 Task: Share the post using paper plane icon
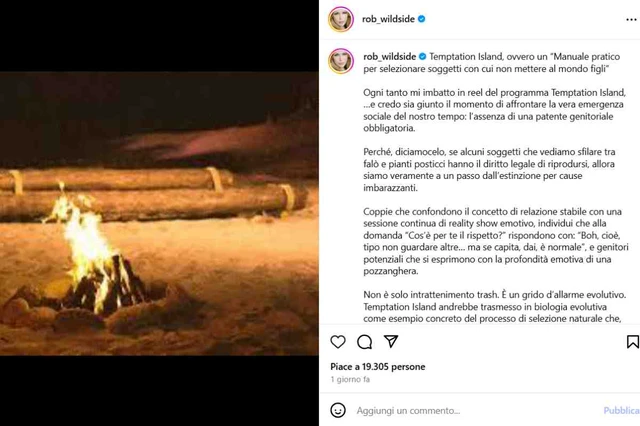(391, 341)
